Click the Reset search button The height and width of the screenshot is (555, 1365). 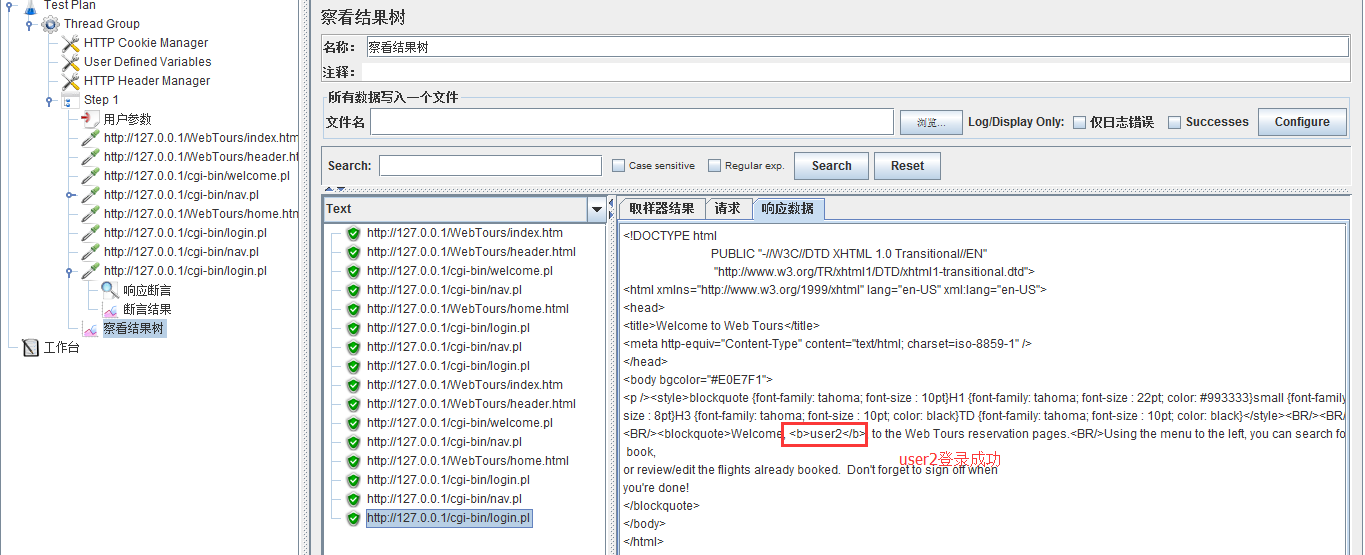(907, 166)
